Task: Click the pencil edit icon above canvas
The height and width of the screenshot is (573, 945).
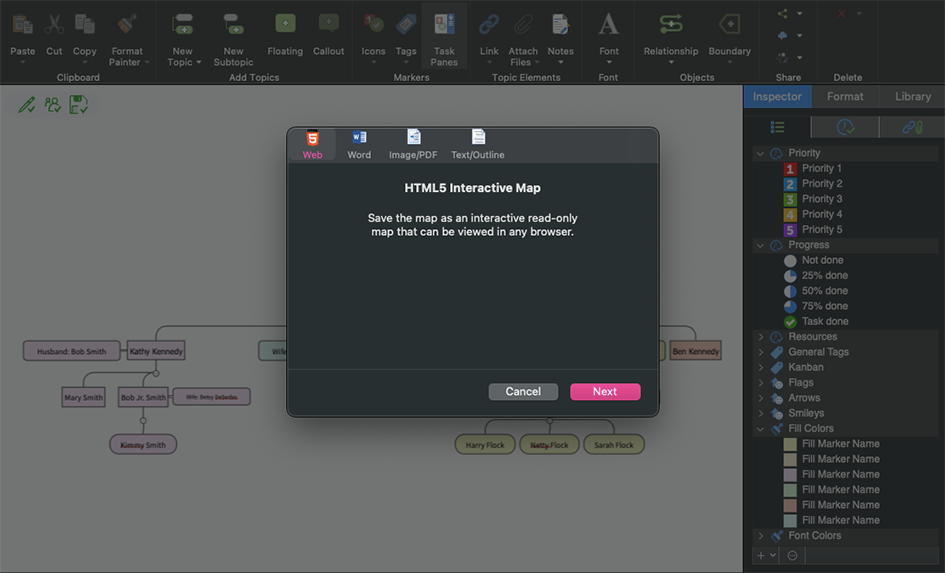Action: (x=27, y=105)
